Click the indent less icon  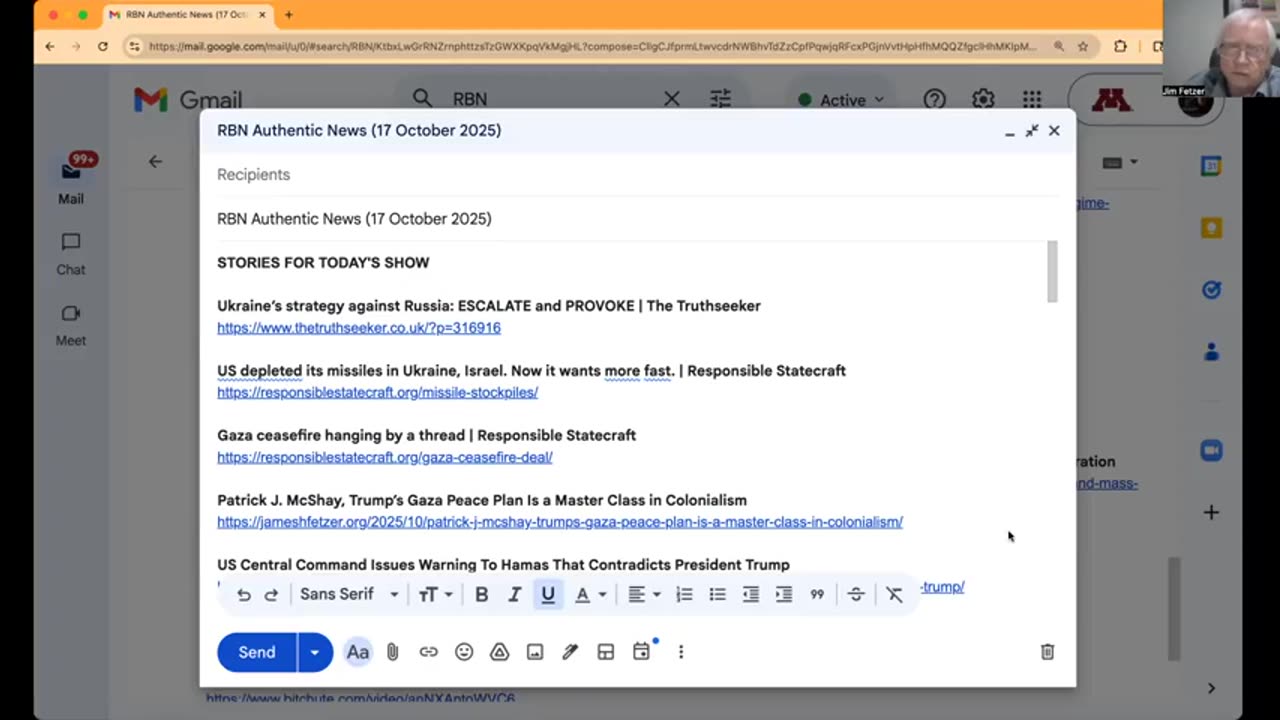pyautogui.click(x=751, y=595)
